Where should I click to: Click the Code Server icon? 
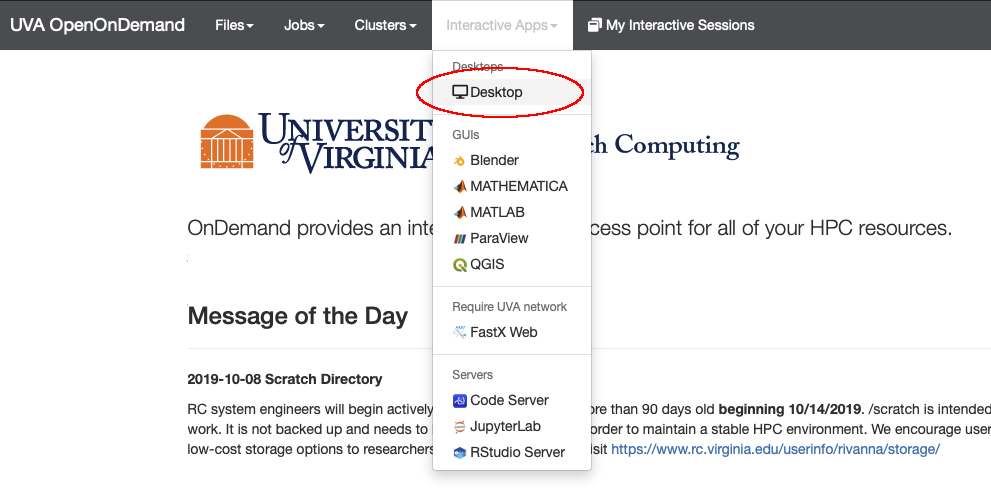460,400
